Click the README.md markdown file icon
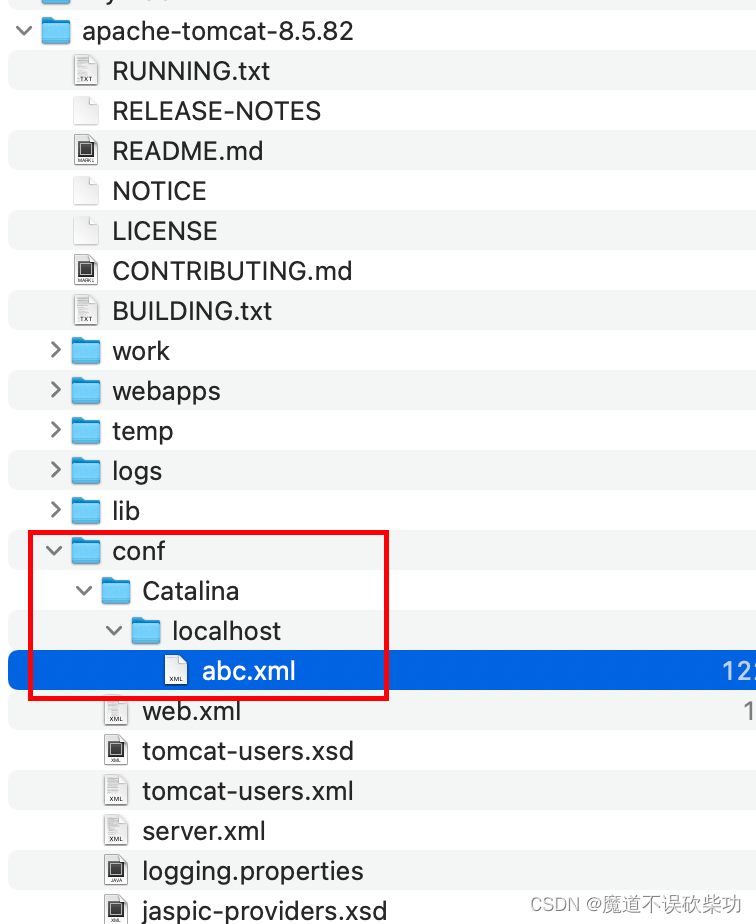Image resolution: width=756 pixels, height=924 pixels. (x=85, y=150)
